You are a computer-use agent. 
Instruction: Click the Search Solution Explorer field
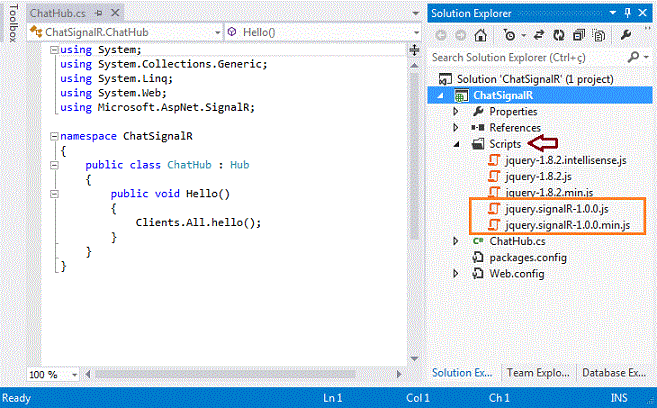pos(520,58)
